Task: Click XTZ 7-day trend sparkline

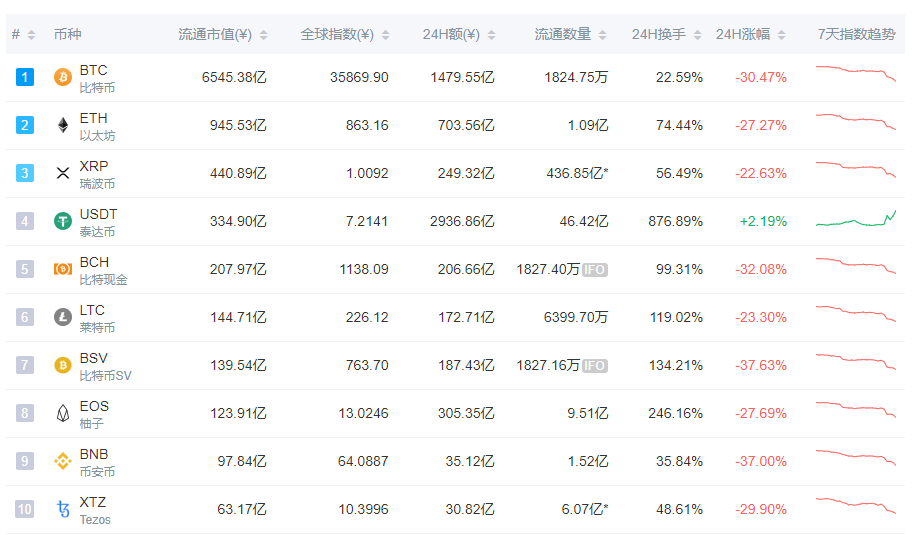Action: (856, 505)
